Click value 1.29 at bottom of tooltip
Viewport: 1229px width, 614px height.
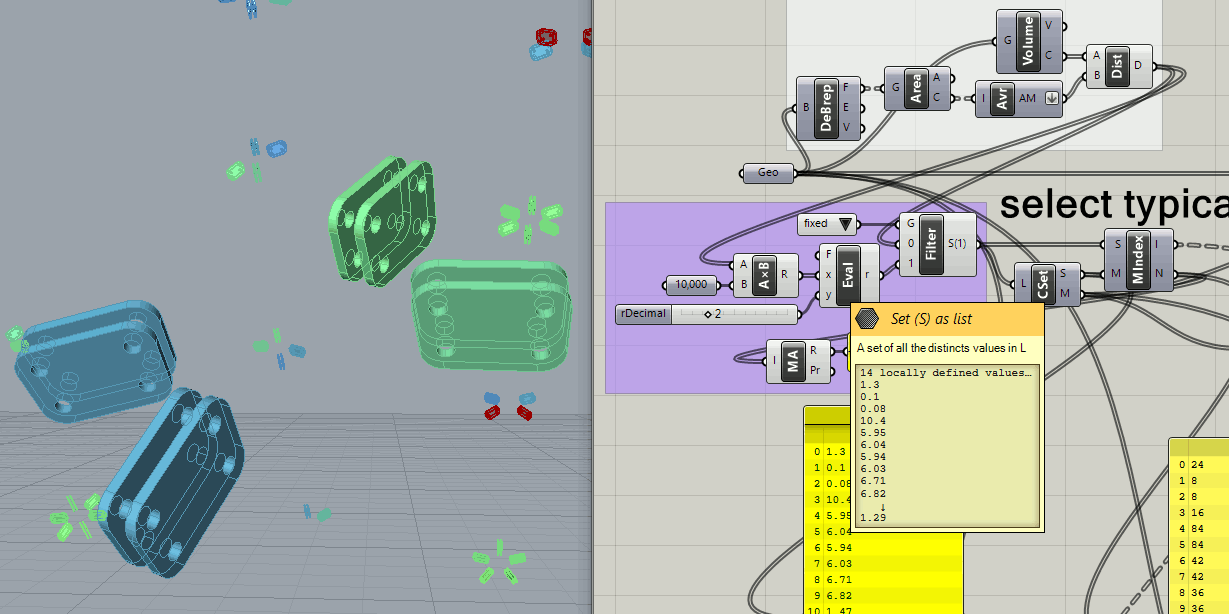click(872, 517)
